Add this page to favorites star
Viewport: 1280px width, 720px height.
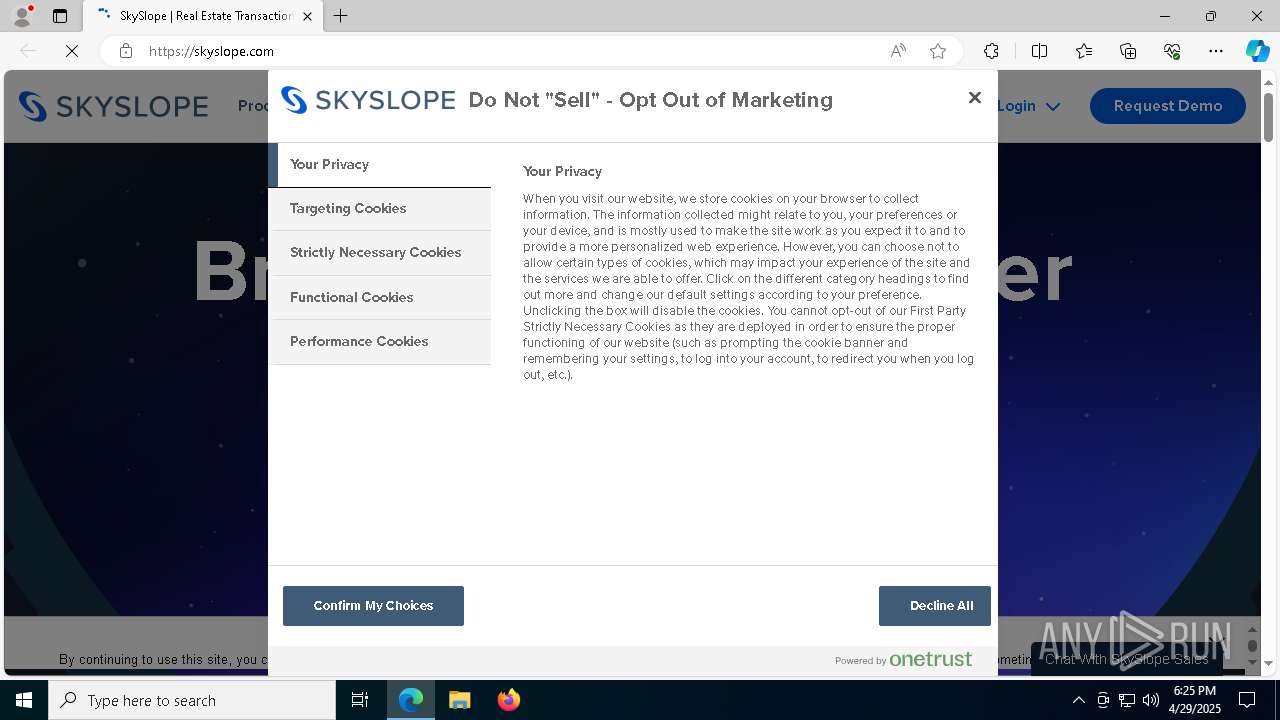[938, 51]
